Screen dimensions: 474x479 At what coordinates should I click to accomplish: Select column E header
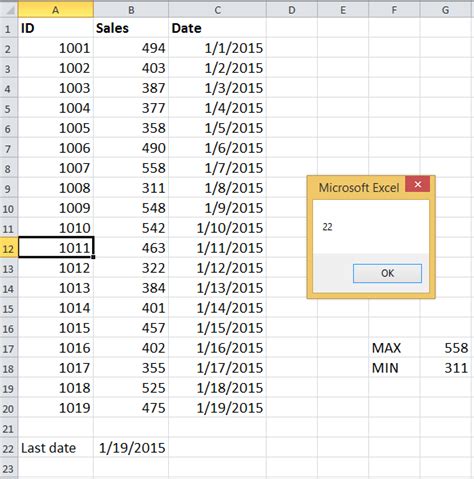[x=343, y=10]
